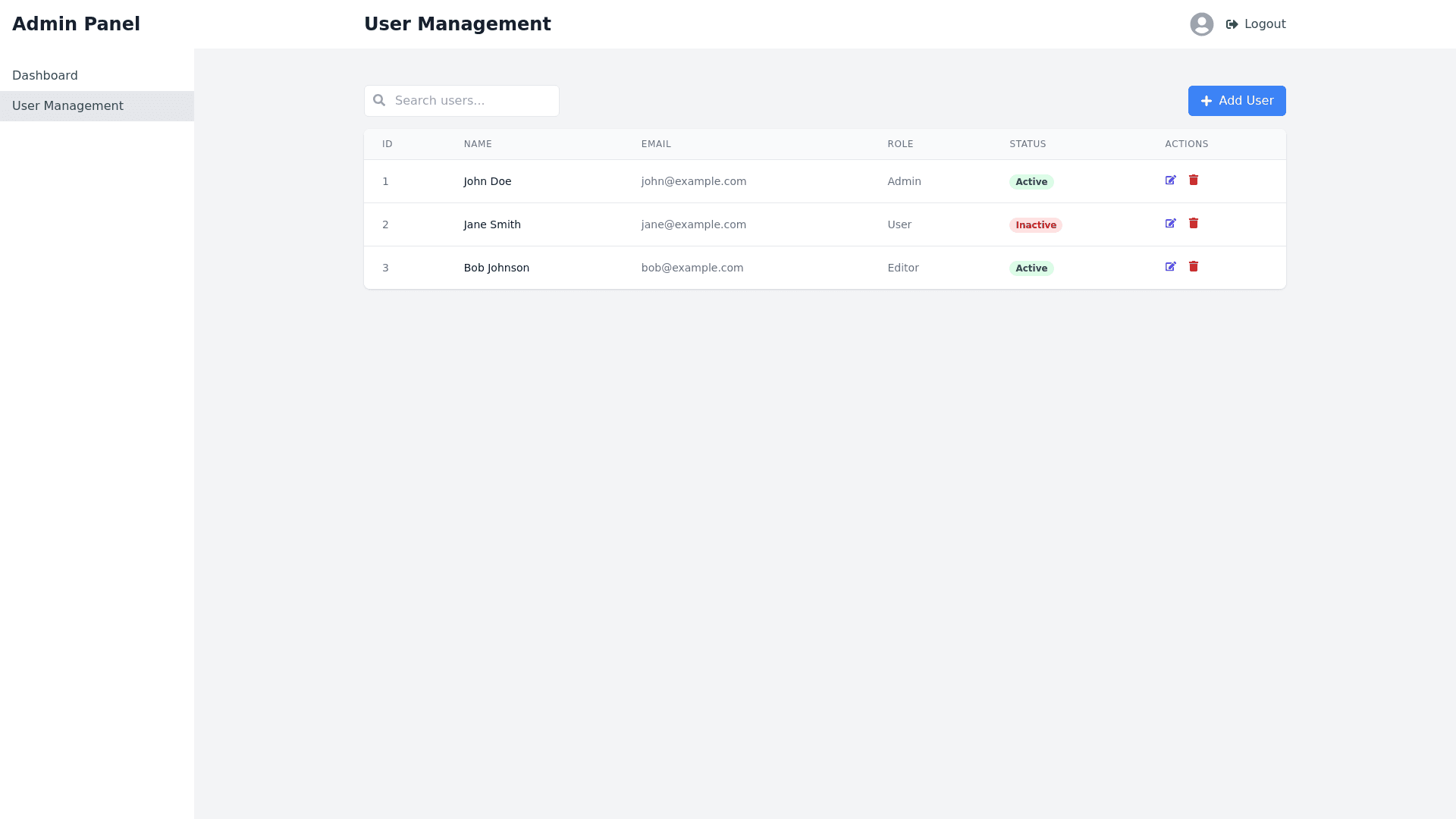Click the Inactive status badge for Jane
The height and width of the screenshot is (819, 1456).
pyautogui.click(x=1035, y=225)
